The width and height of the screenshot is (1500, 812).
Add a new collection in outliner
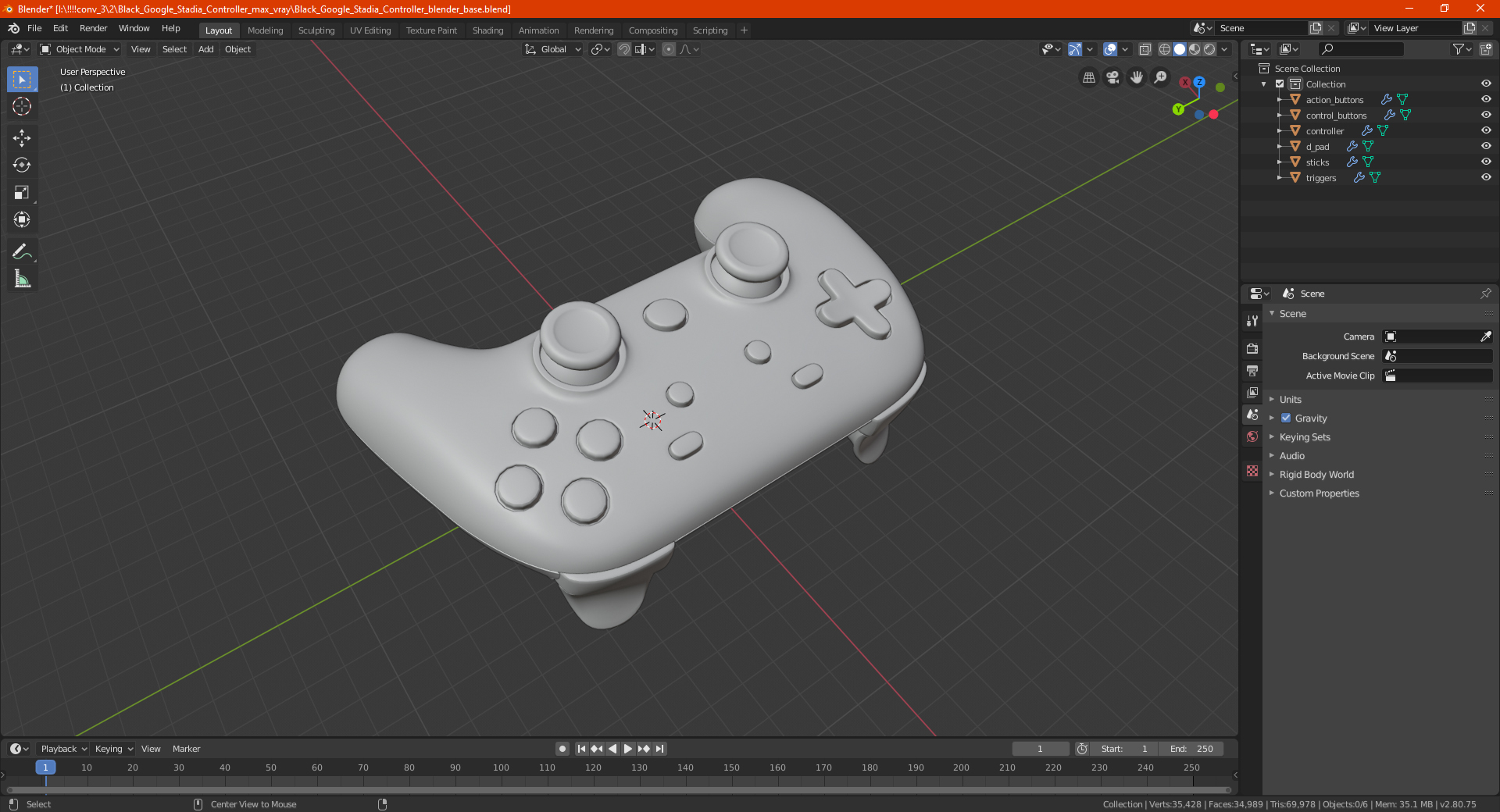coord(1485,49)
